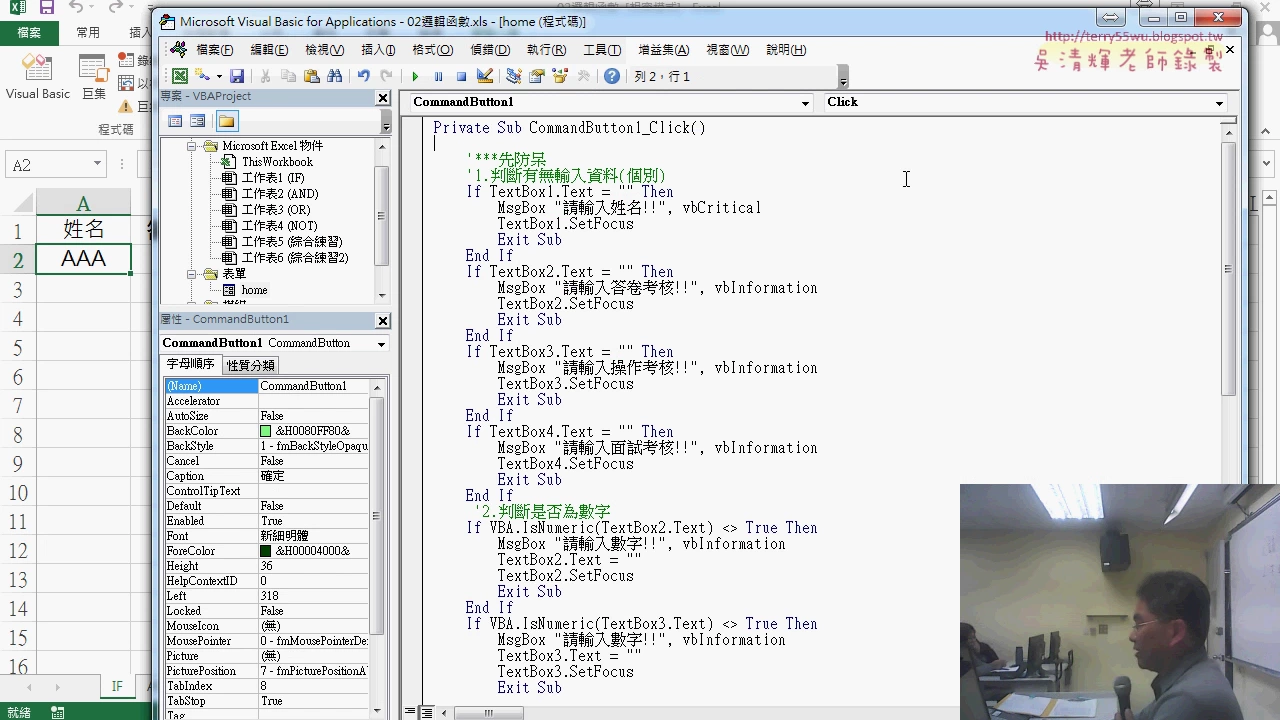Select 工作表4 (NOT) in project tree

[279, 226]
